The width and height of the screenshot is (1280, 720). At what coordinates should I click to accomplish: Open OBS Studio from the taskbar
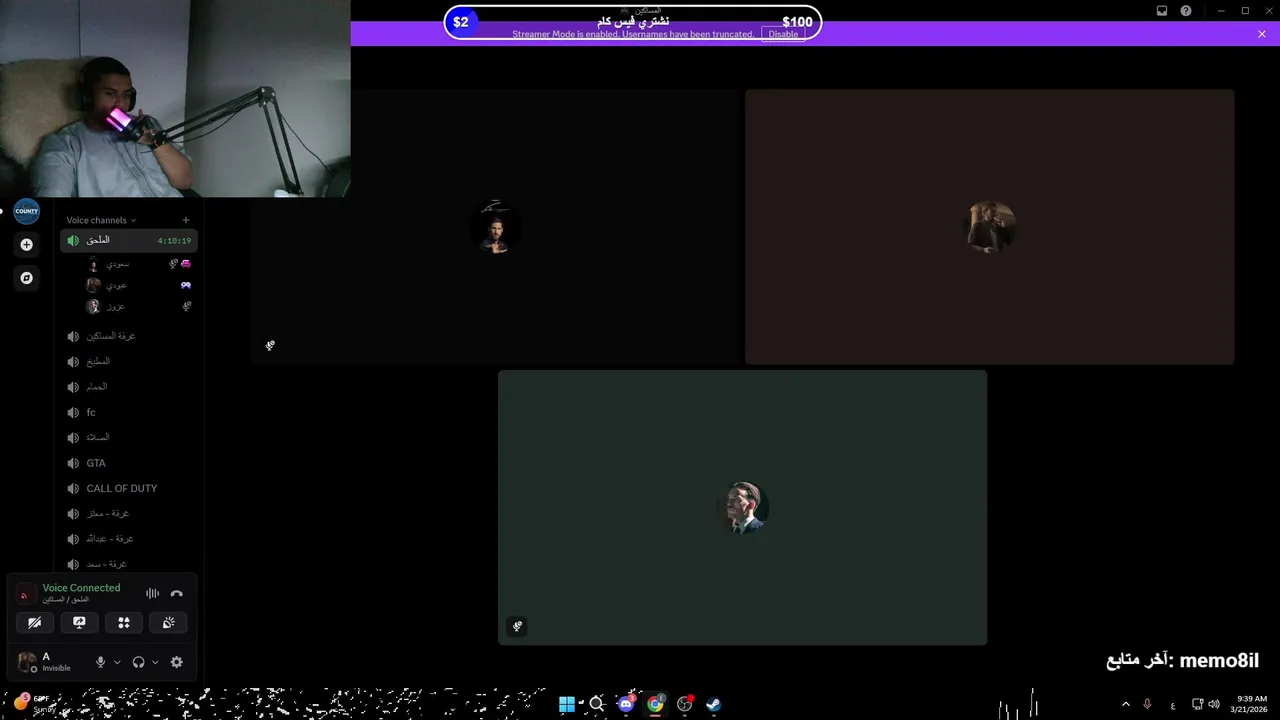(x=684, y=704)
